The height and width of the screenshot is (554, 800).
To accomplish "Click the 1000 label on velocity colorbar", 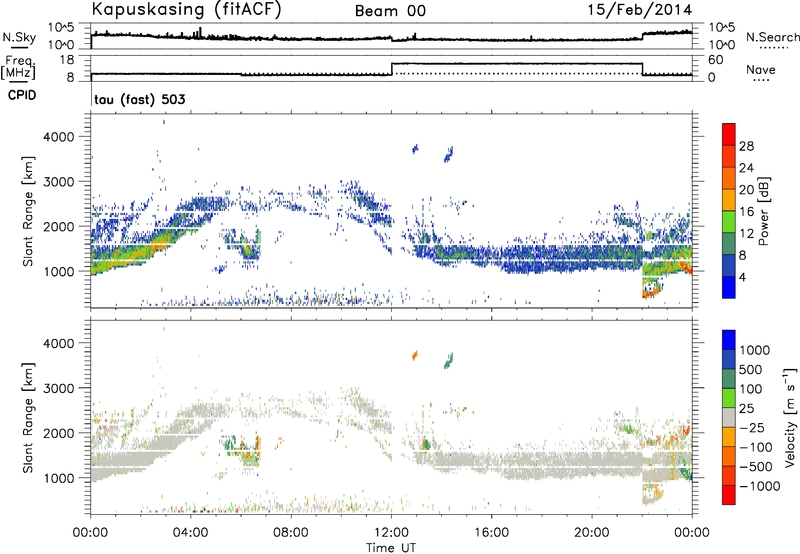I will [755, 350].
